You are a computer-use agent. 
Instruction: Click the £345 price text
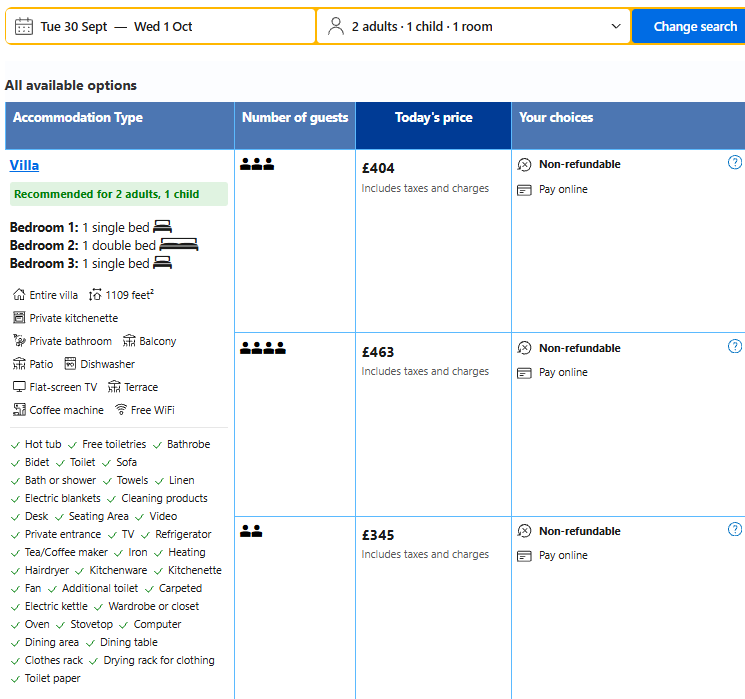click(x=378, y=535)
